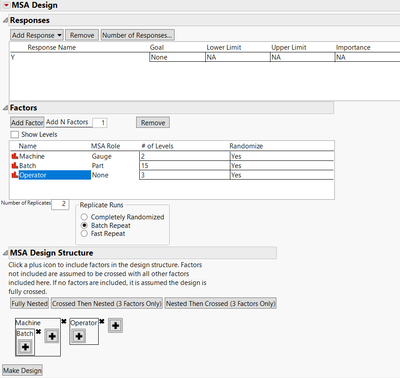Enable the Show Levels checkbox
The image size is (400, 378).
tap(14, 134)
